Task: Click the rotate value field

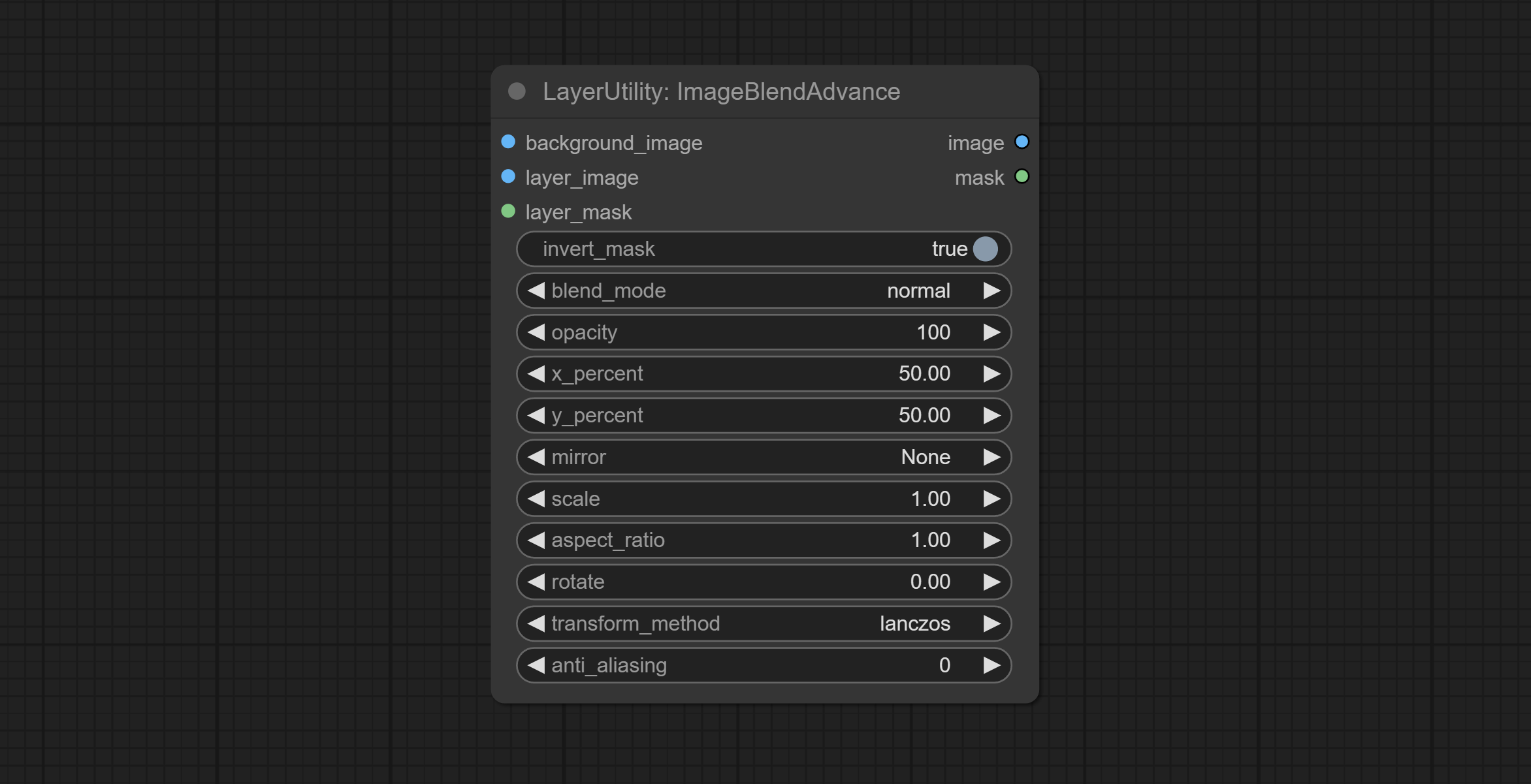Action: (x=763, y=582)
